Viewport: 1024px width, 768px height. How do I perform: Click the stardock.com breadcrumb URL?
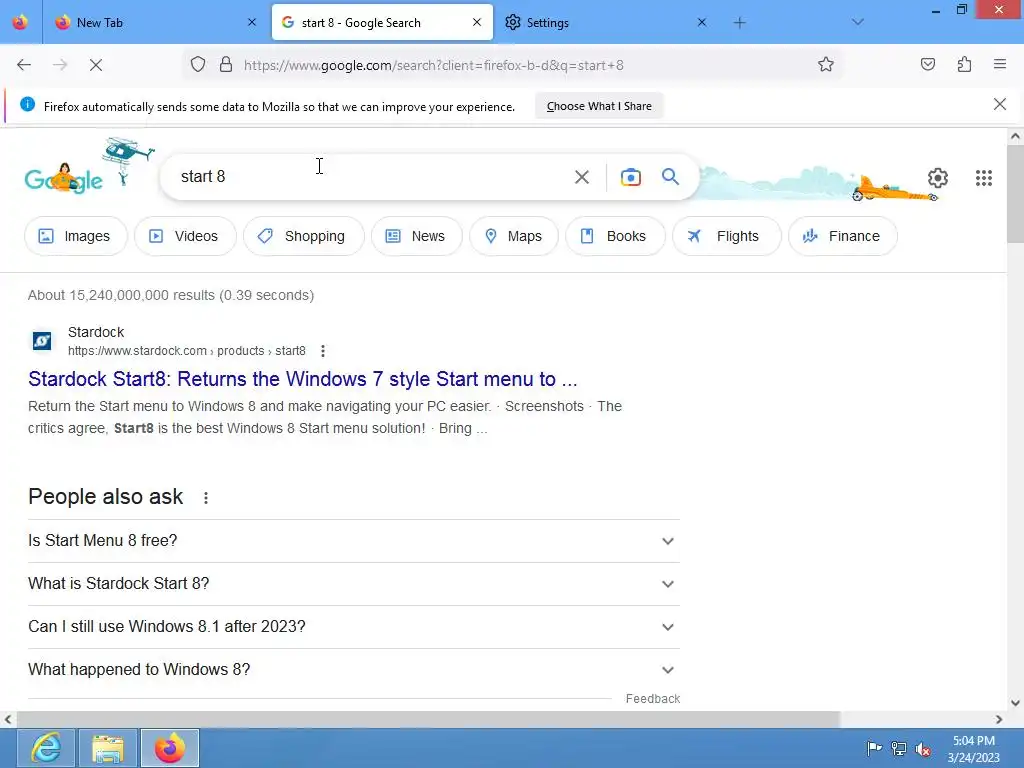click(187, 351)
